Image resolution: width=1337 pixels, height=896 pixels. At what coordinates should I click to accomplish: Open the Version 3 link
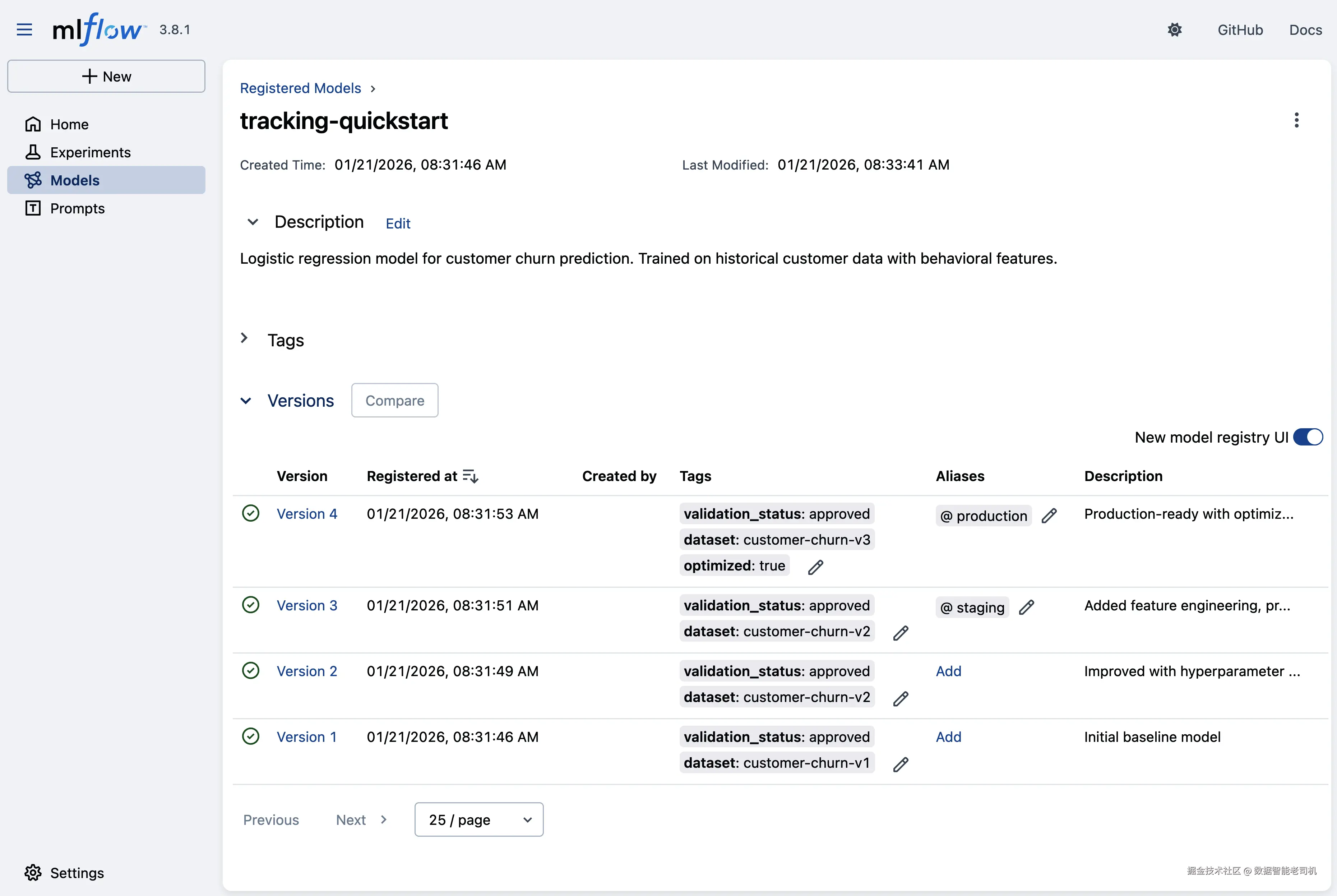307,606
